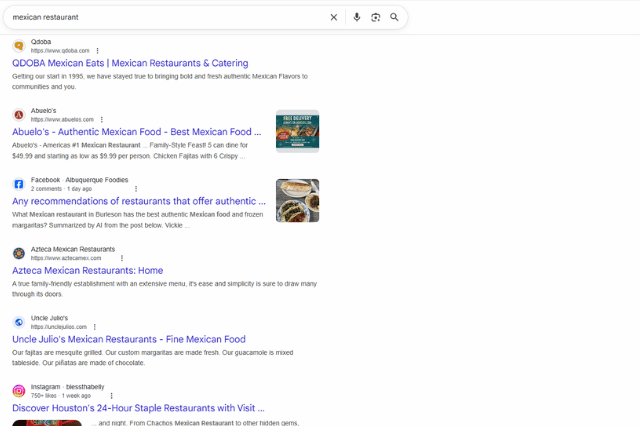Click the Abuelo's free delivery thumbnail image
640x426 pixels.
click(x=298, y=131)
